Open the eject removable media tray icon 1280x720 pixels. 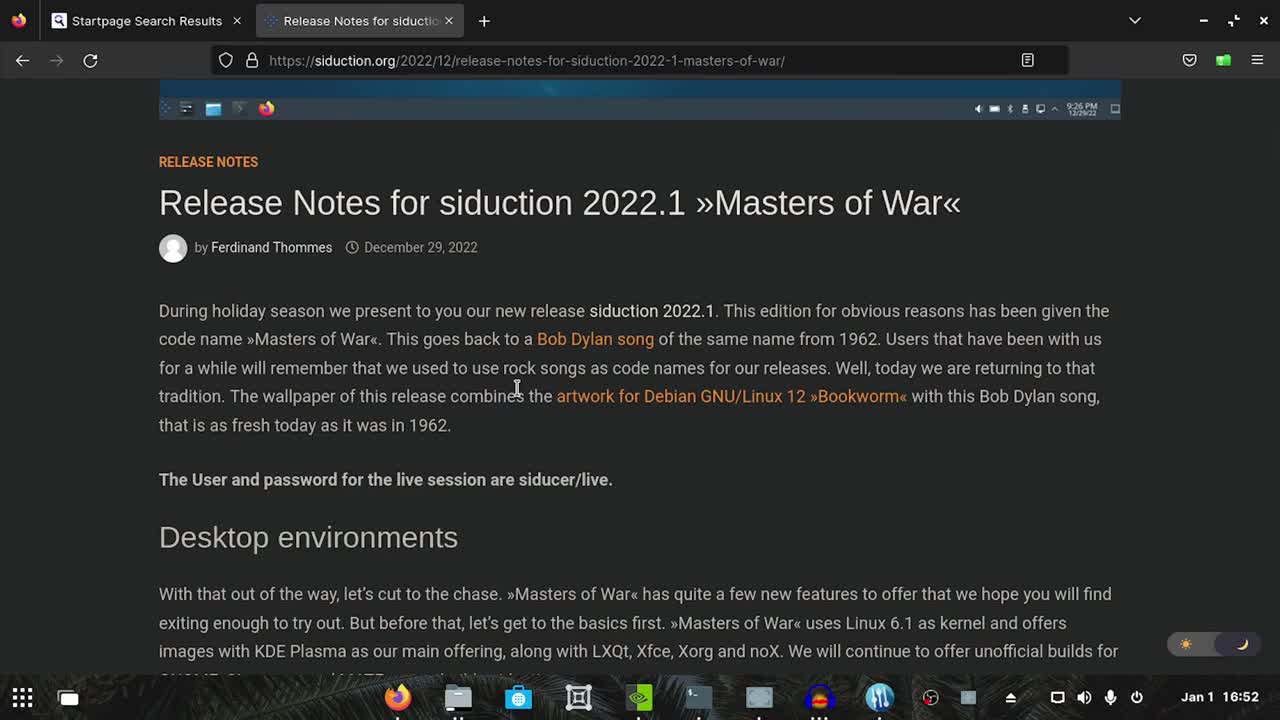point(1011,697)
